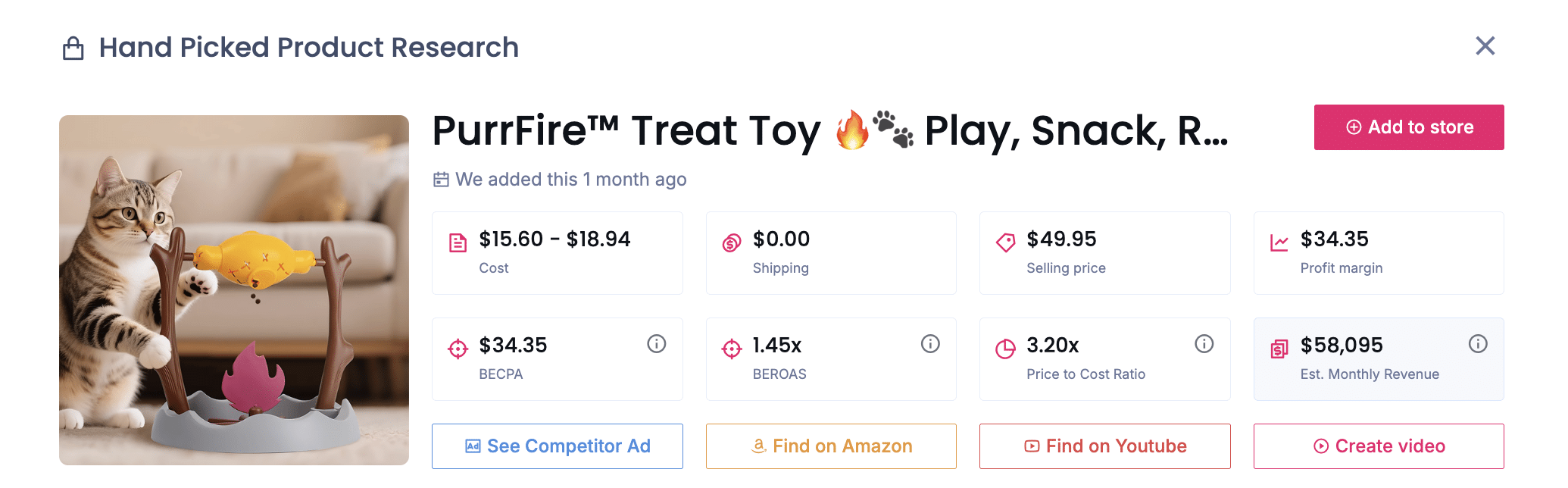Viewport: 1568px width, 488px height.
Task: Open the BECPA info tooltip
Action: tap(656, 343)
